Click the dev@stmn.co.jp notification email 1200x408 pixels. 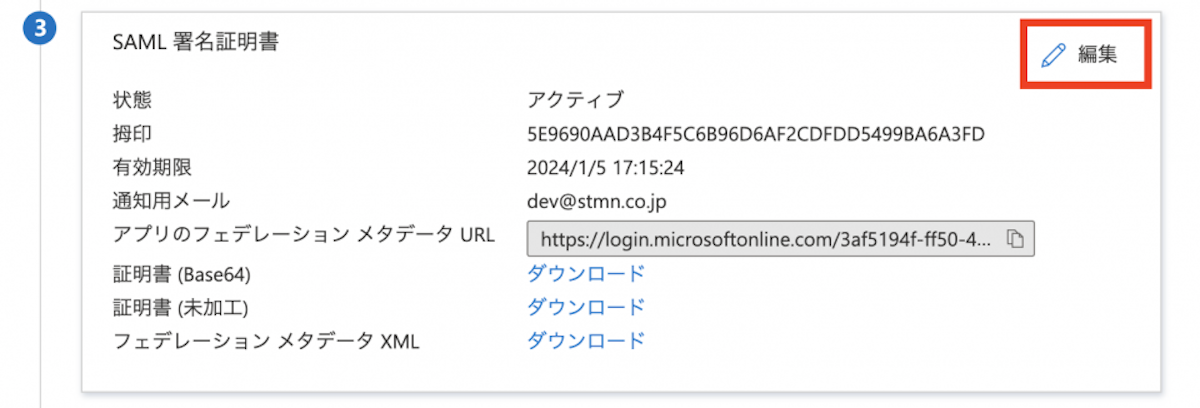597,201
